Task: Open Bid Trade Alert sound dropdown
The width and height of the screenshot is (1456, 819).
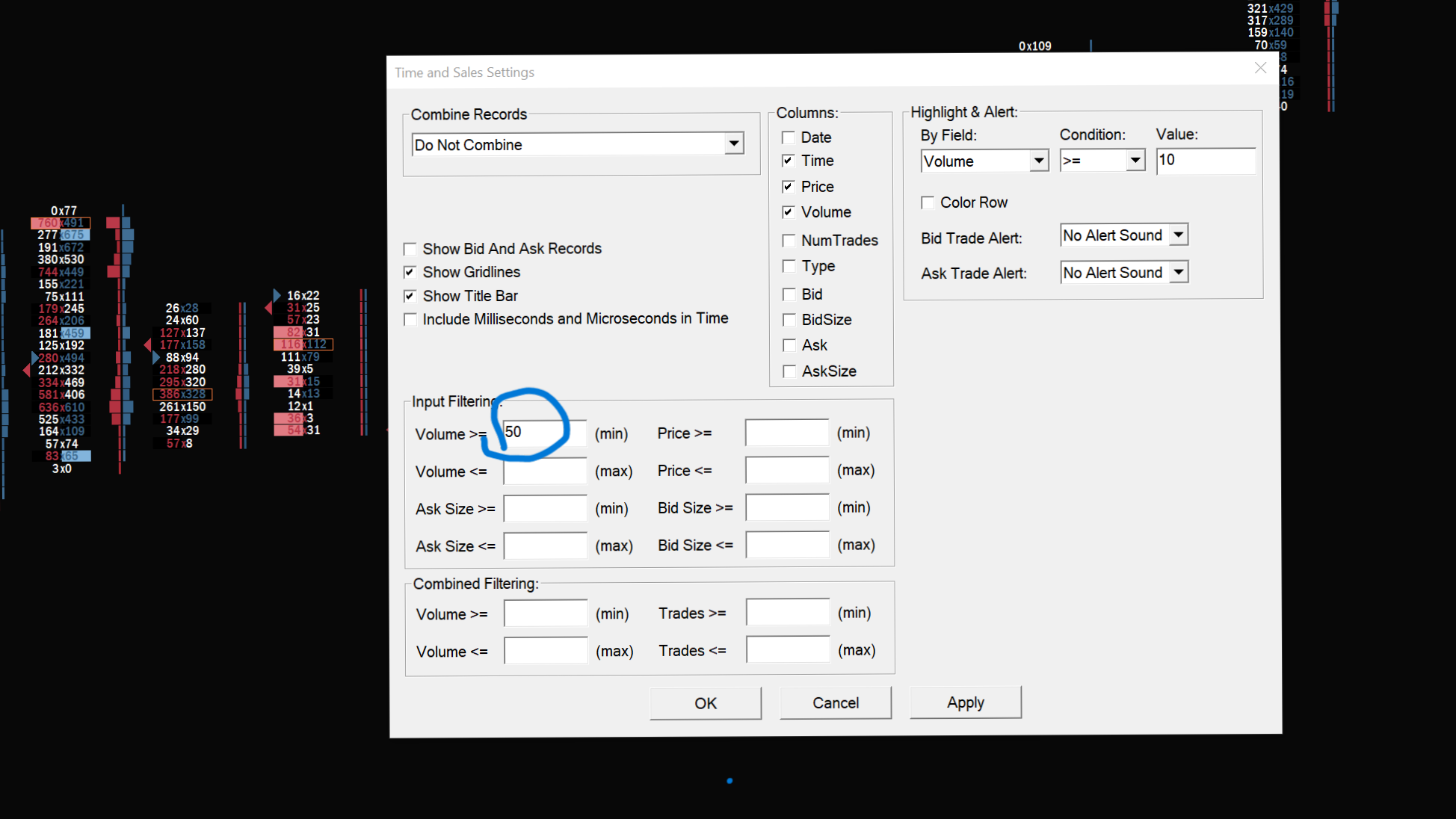Action: pyautogui.click(x=1178, y=235)
